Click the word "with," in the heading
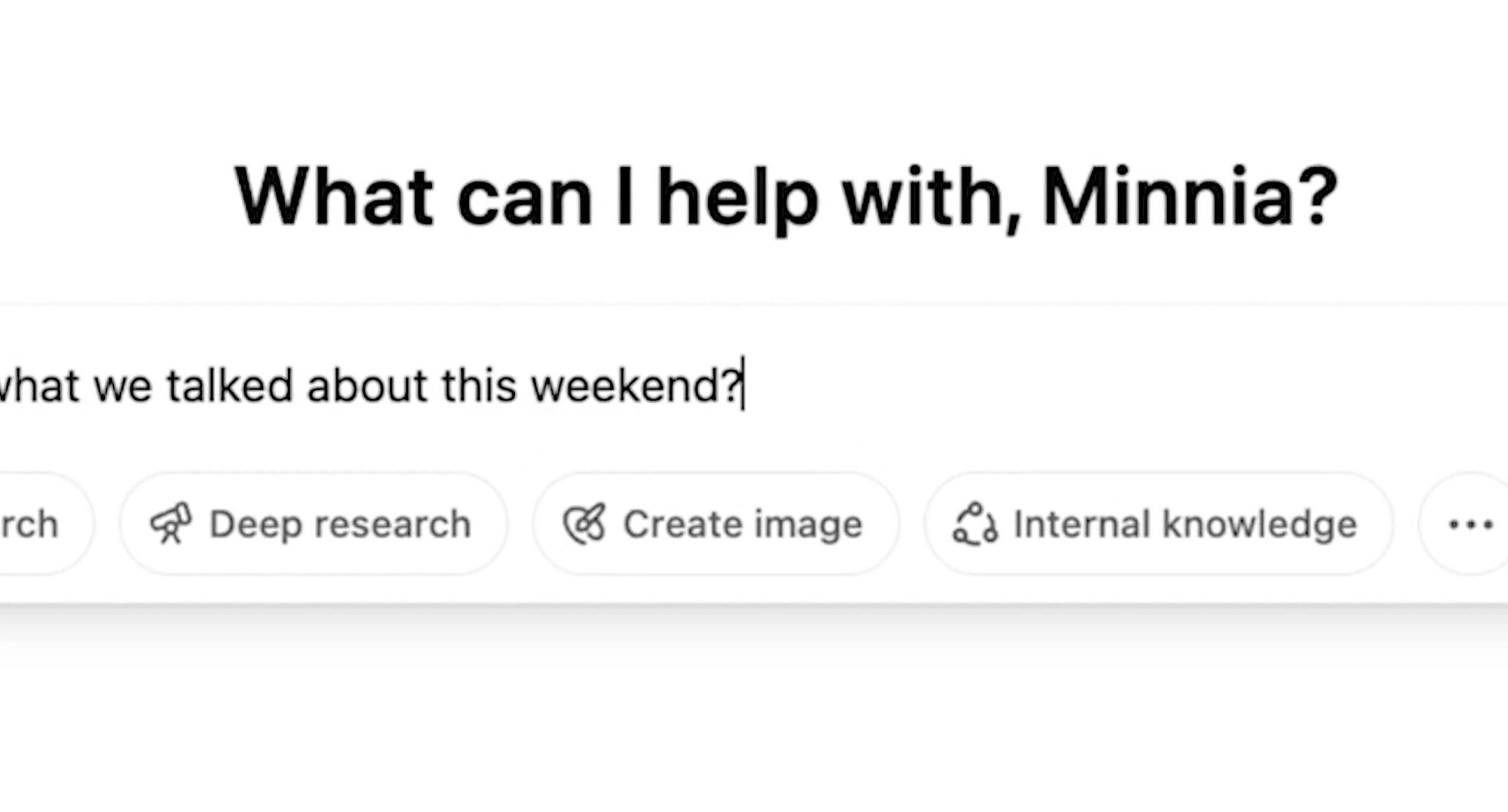 [932, 199]
